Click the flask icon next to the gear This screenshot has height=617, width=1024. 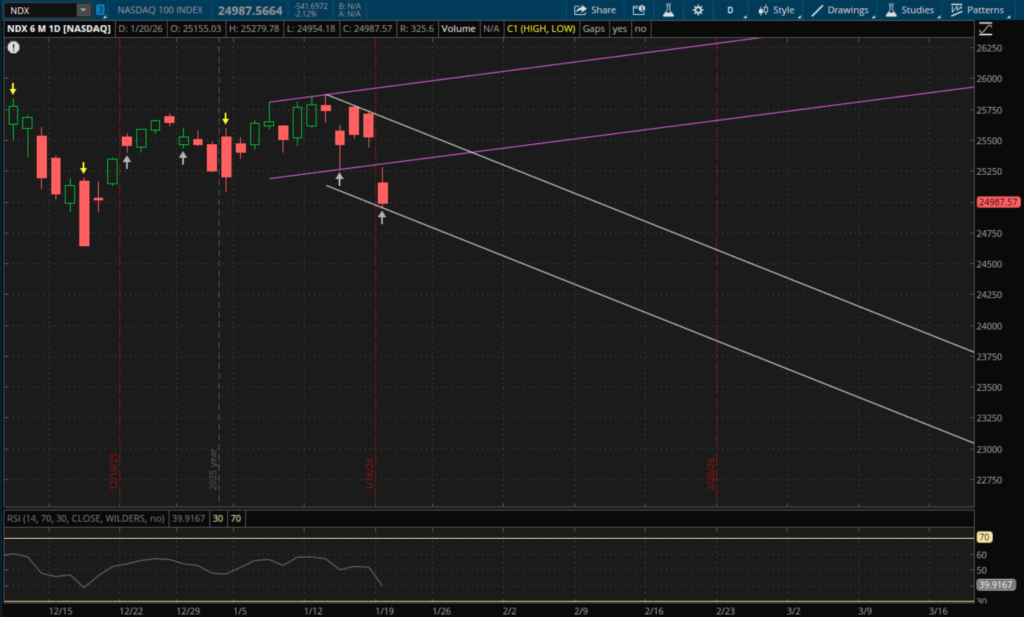665,10
